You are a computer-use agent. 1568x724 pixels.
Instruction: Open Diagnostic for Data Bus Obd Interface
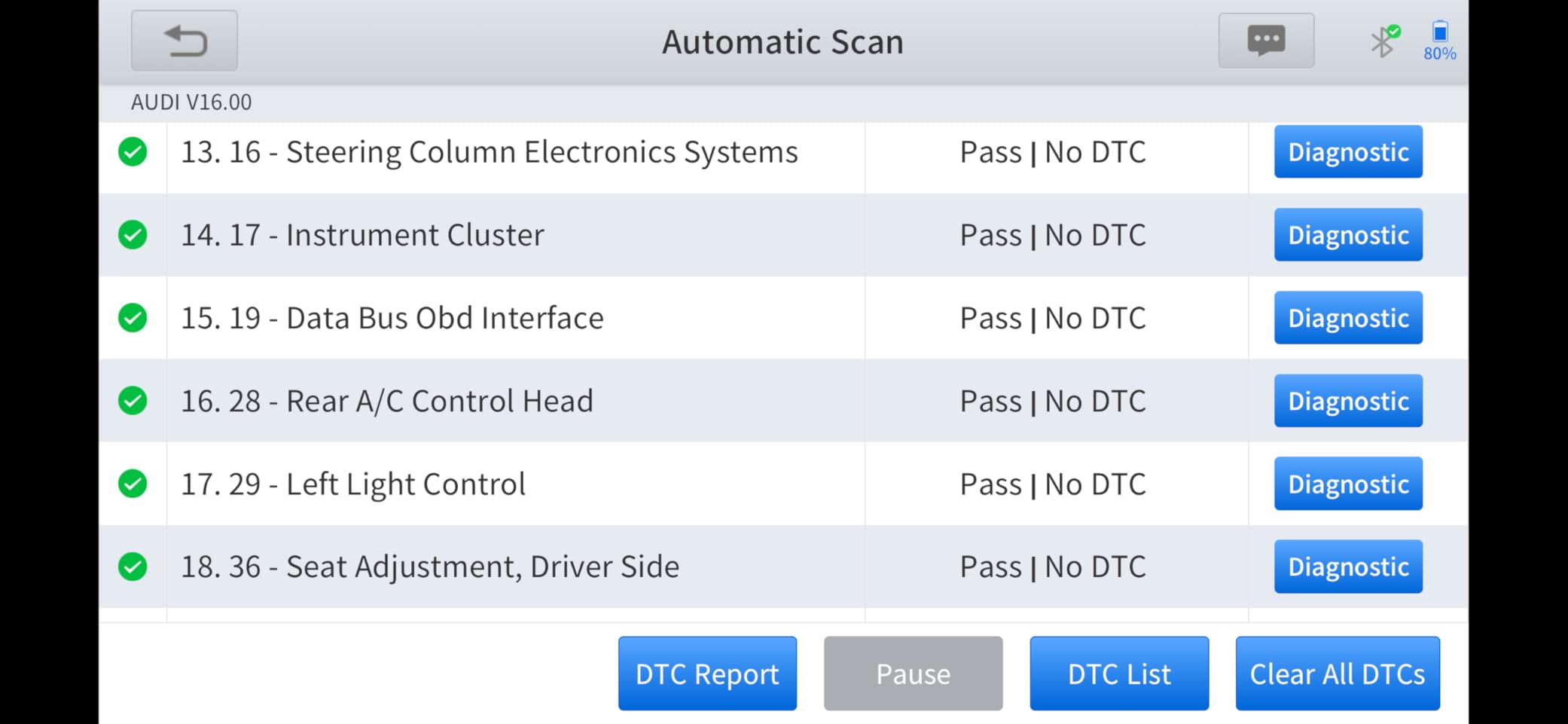(1348, 317)
